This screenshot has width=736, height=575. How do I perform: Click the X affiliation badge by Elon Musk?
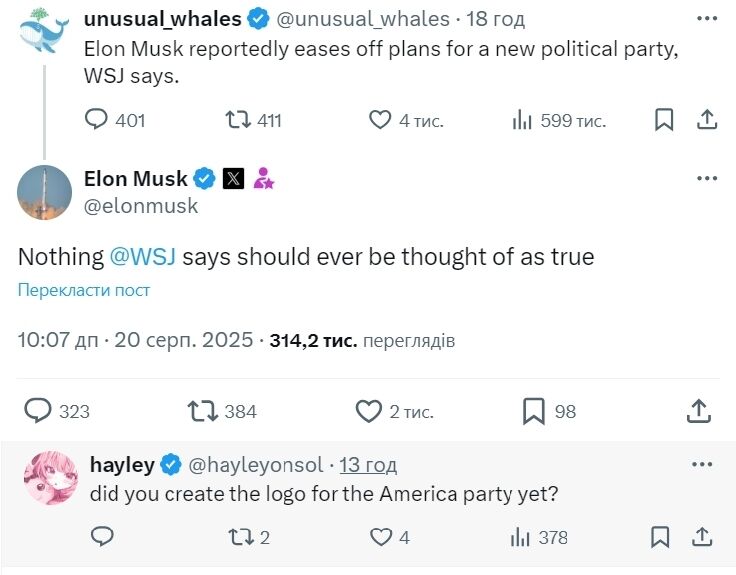click(232, 179)
